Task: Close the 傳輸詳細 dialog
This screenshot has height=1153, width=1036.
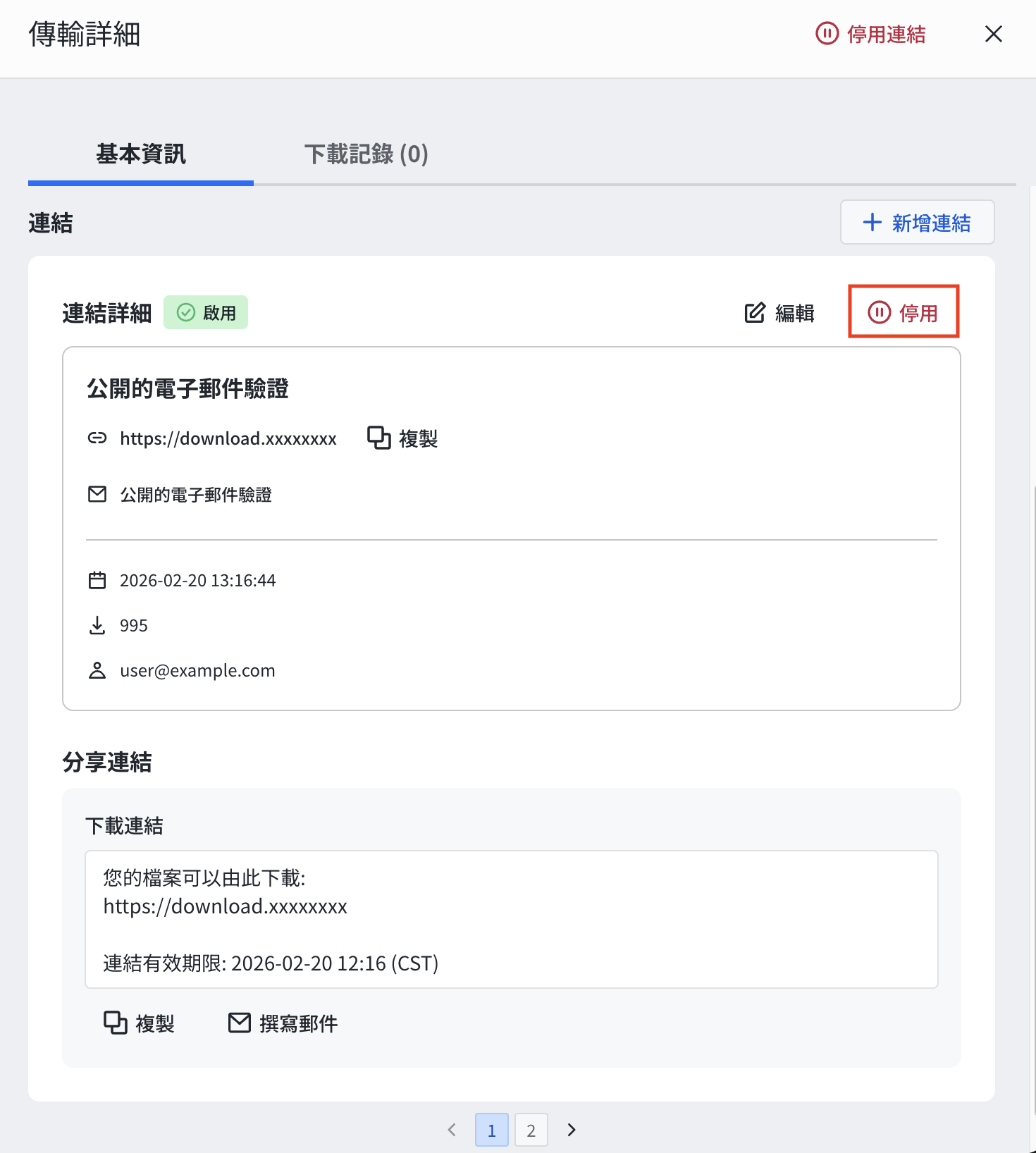Action: coord(994,34)
